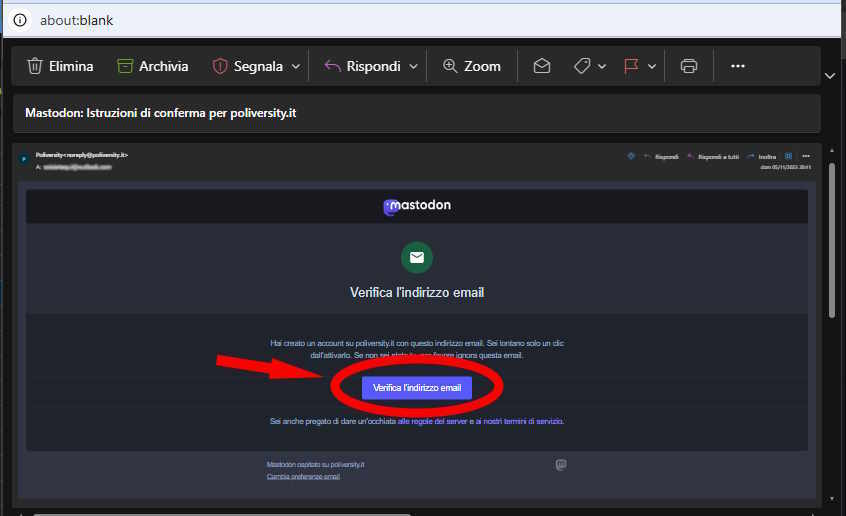
Task: Click the blue diamond icon in message header
Action: [x=631, y=156]
